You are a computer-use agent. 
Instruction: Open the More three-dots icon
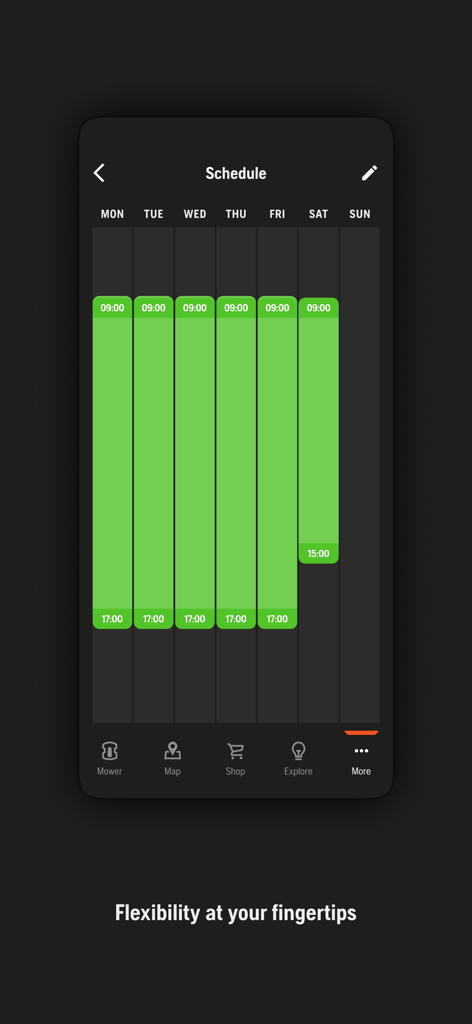click(361, 751)
